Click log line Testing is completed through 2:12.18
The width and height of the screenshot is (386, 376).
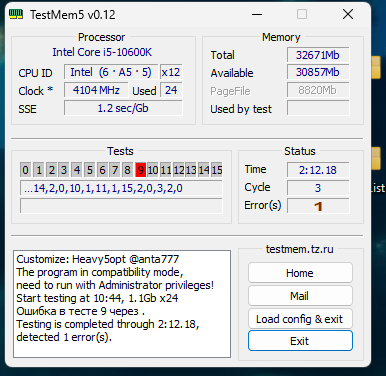108,324
